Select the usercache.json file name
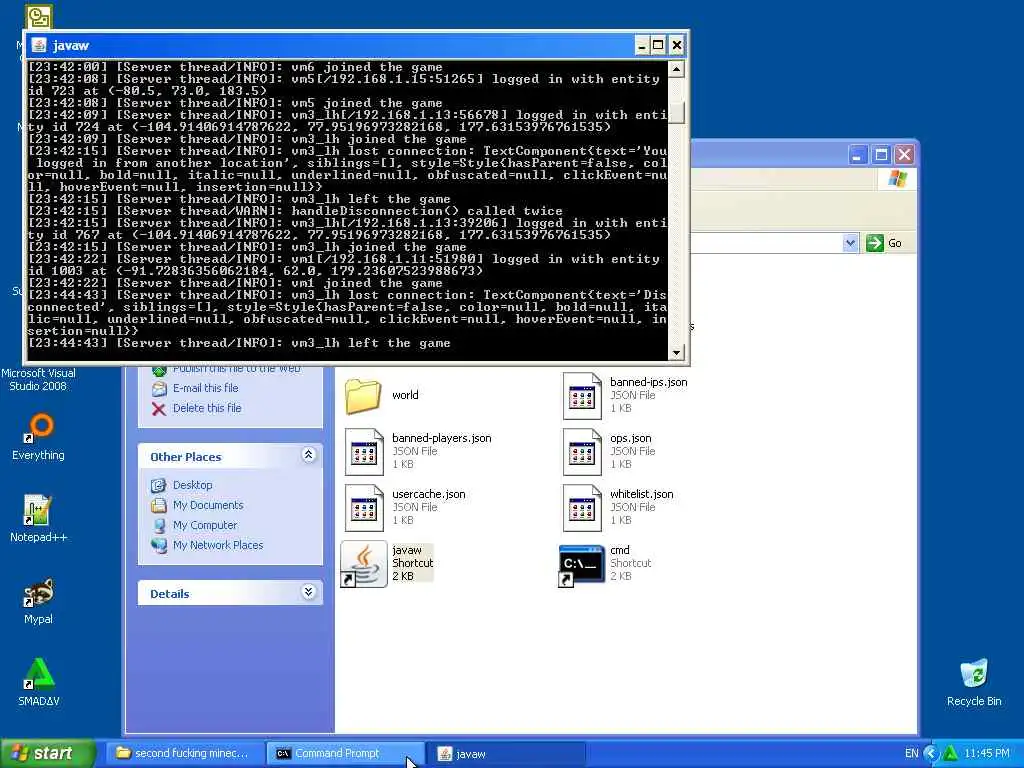Screen dimensions: 1024x768 pyautogui.click(x=428, y=494)
